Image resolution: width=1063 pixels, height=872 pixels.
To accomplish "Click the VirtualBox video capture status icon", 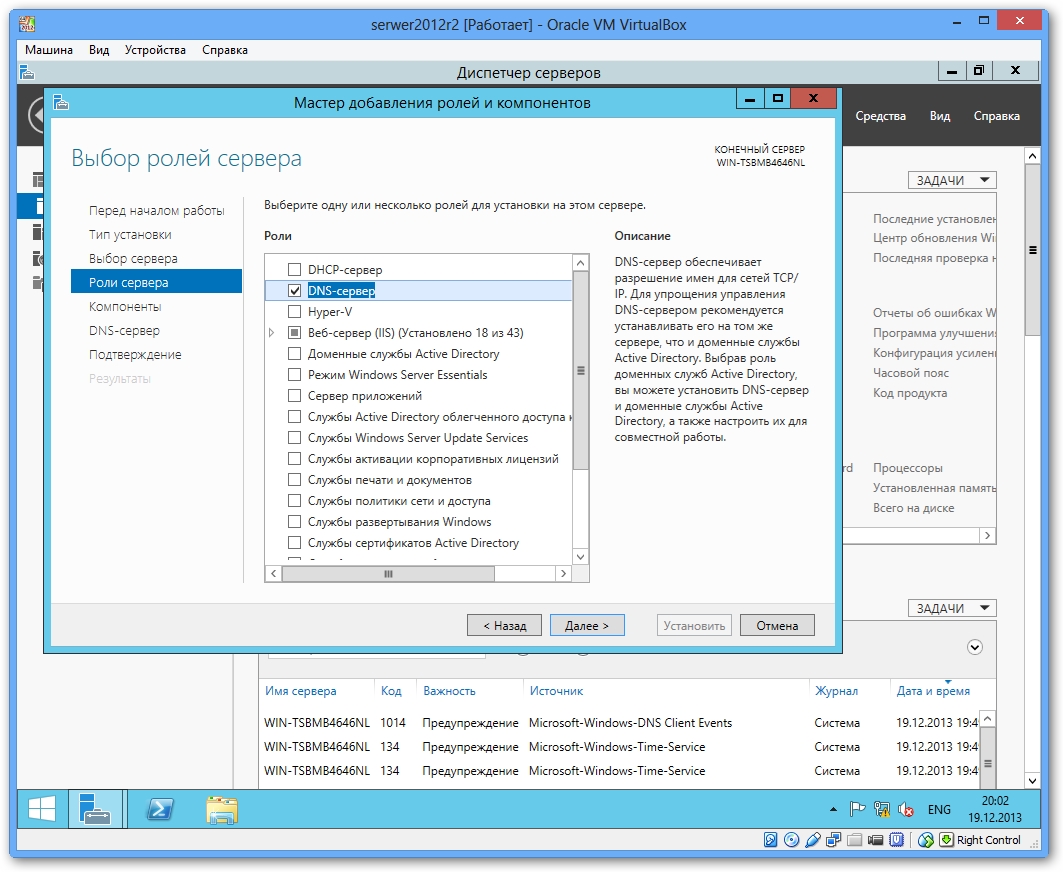I will [875, 840].
